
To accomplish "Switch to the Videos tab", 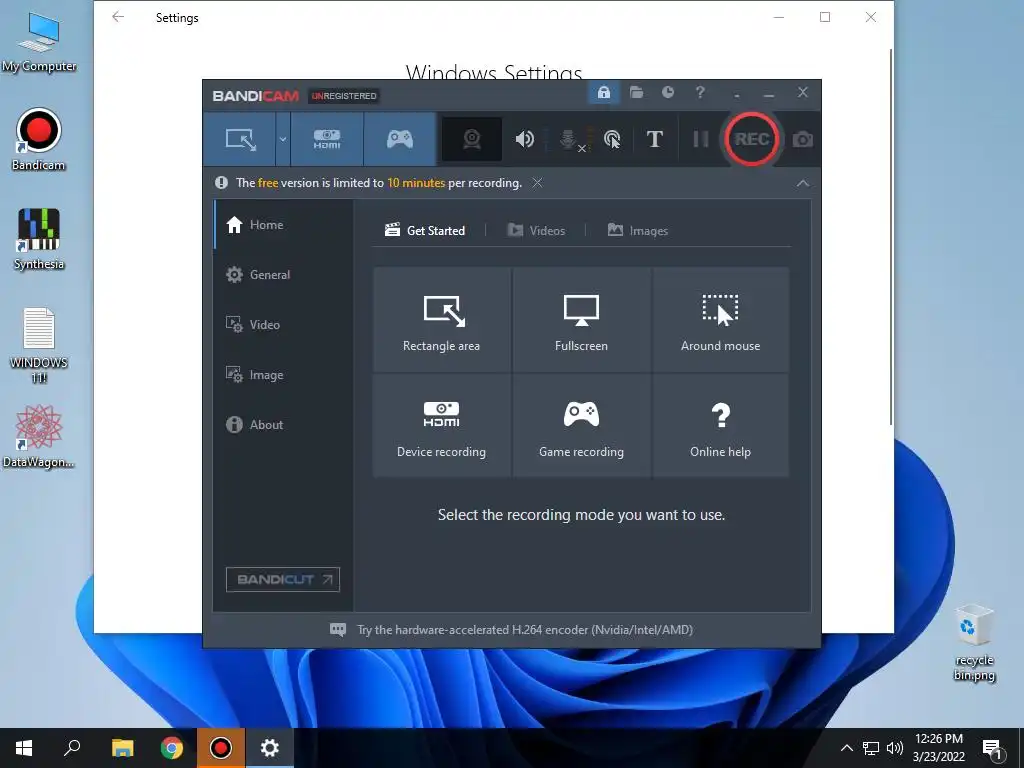I will (x=536, y=231).
